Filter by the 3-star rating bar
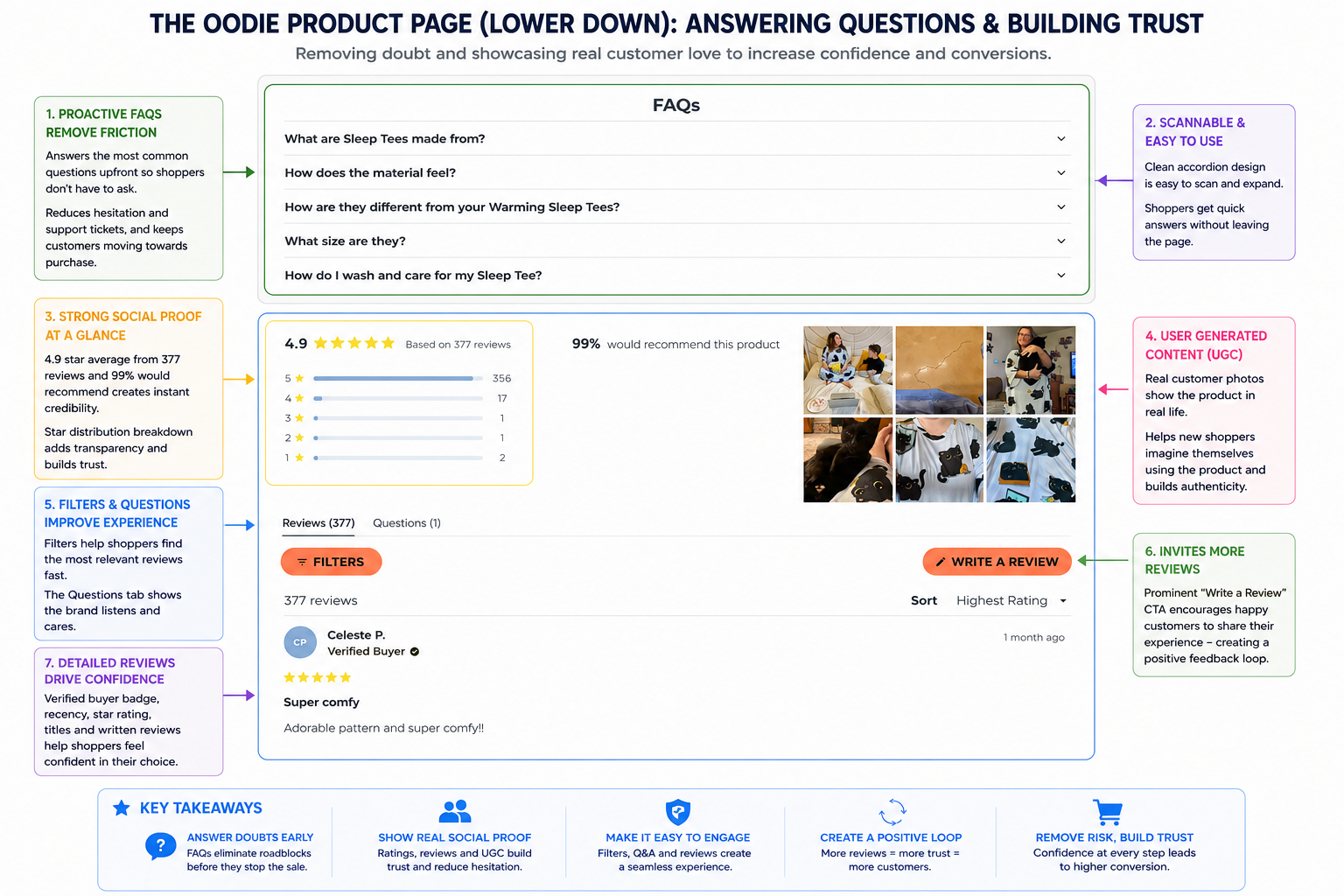Viewport: 1344px width, 896px height. click(x=398, y=418)
